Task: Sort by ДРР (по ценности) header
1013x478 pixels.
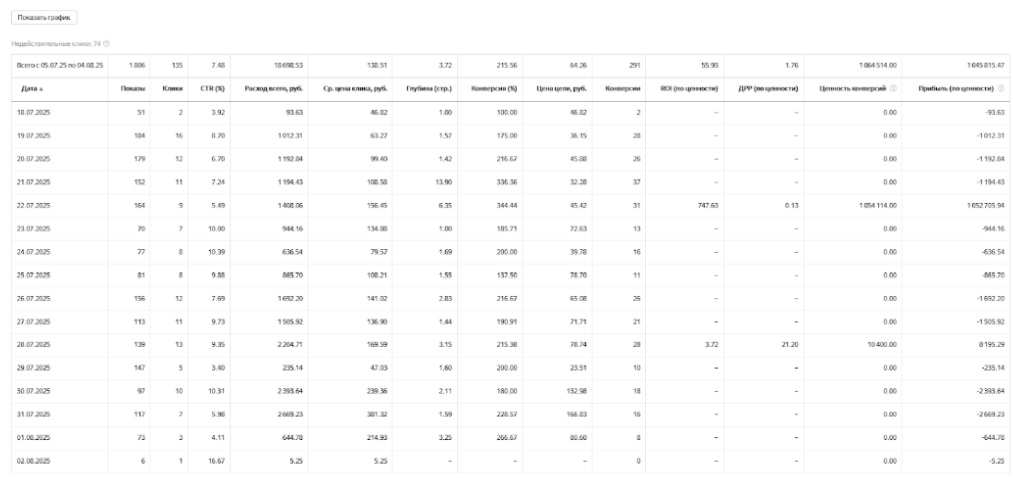Action: point(769,88)
